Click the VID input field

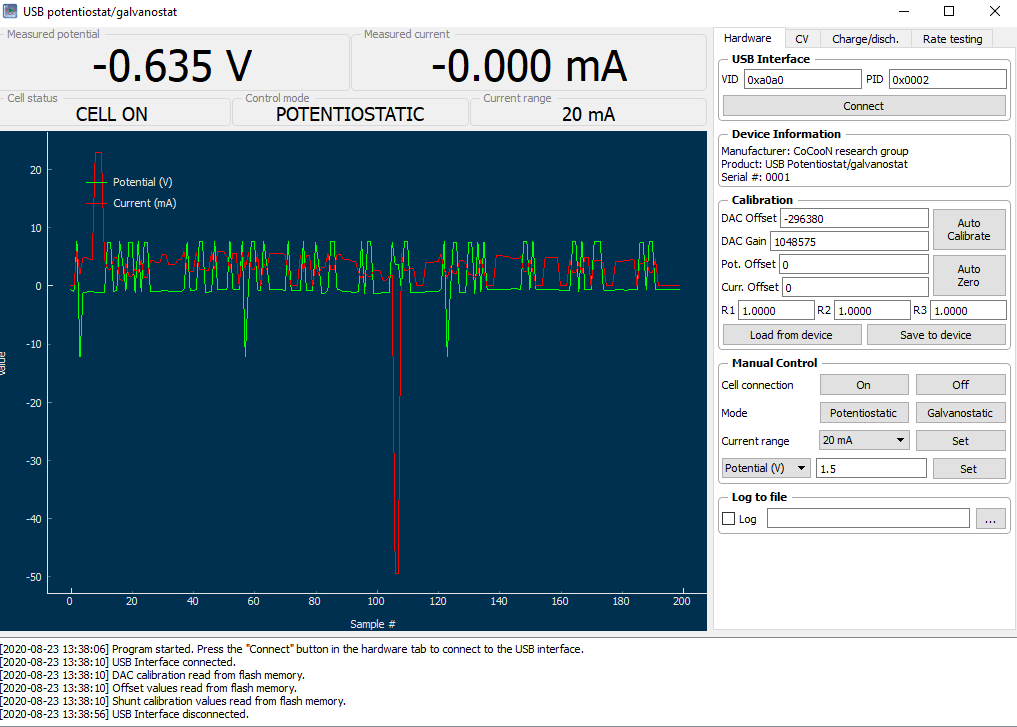click(802, 80)
